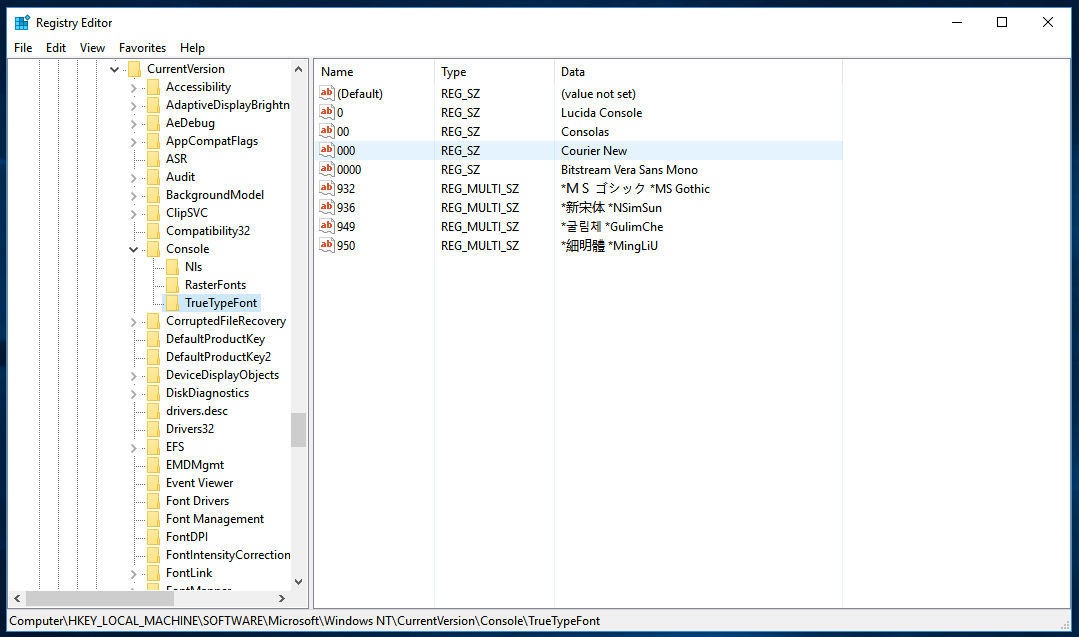Click the tree pane's scroll-down arrow

click(298, 581)
